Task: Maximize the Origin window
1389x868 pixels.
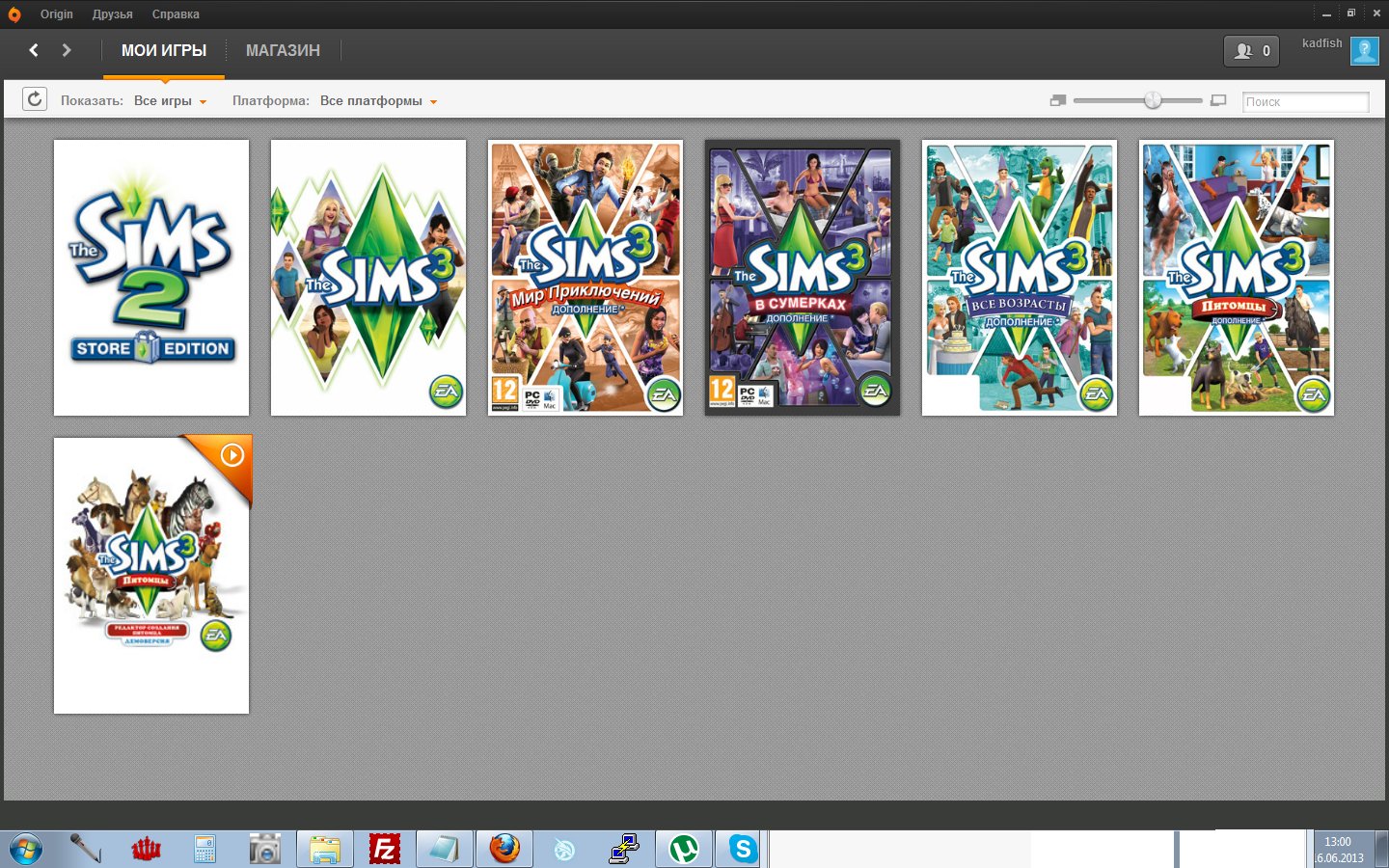Action: point(1351,14)
